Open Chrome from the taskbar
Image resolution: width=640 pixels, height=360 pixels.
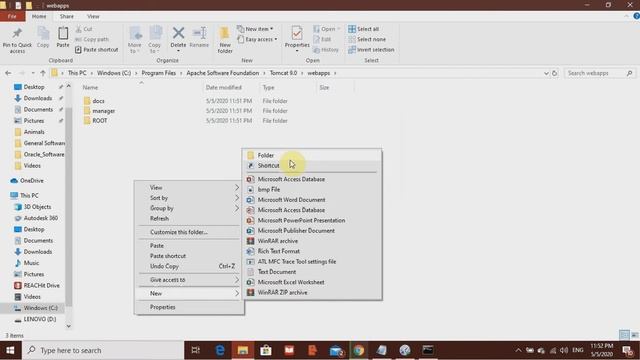359,350
